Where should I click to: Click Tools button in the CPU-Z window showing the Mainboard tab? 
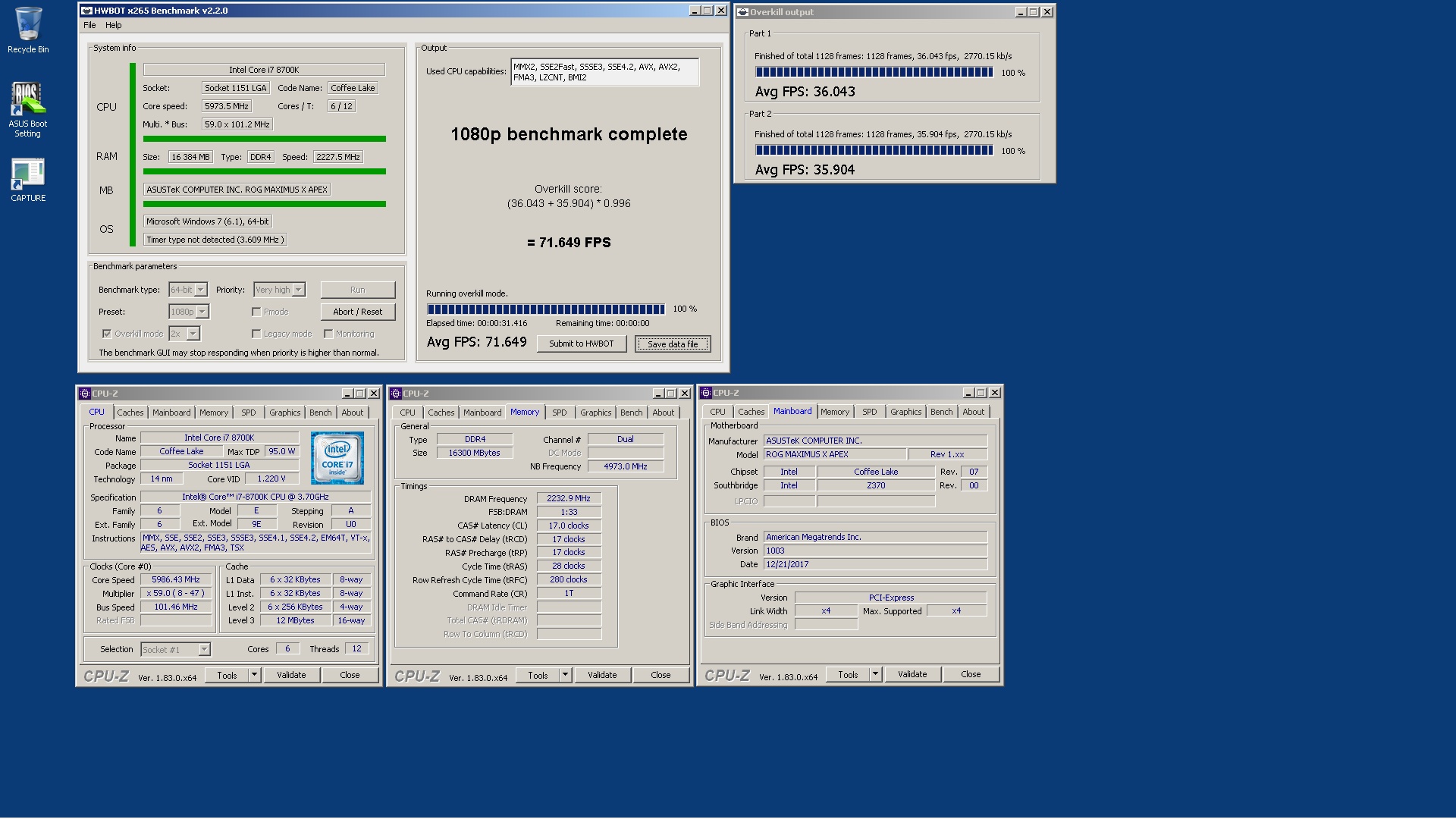[x=848, y=674]
